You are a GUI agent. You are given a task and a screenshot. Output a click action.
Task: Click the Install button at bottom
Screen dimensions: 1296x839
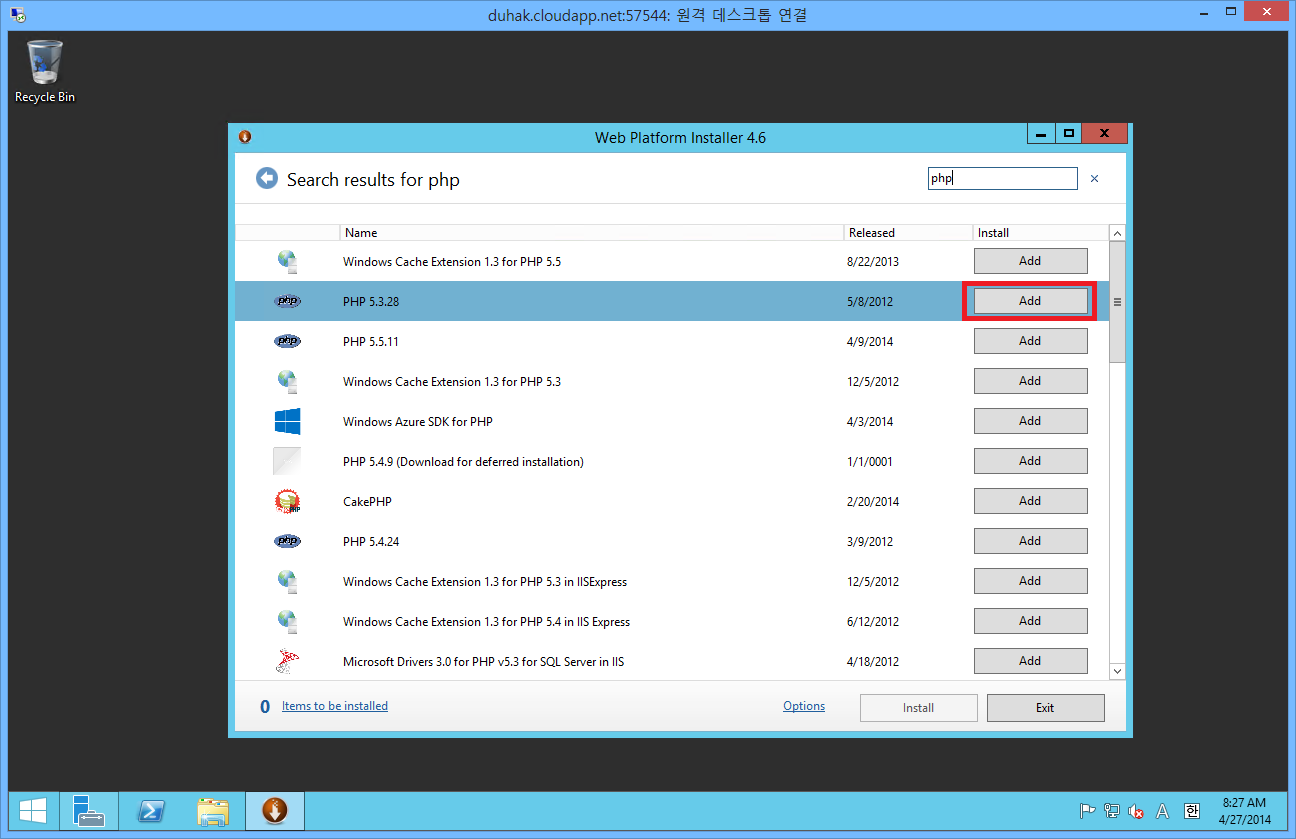tap(918, 707)
